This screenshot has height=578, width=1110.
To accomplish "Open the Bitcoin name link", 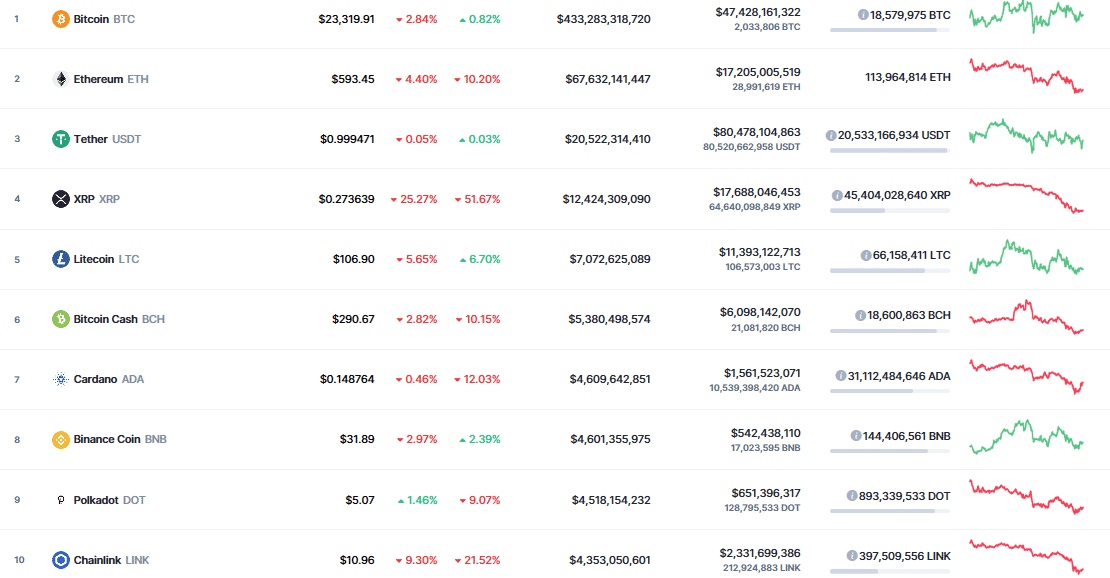I will pos(91,19).
